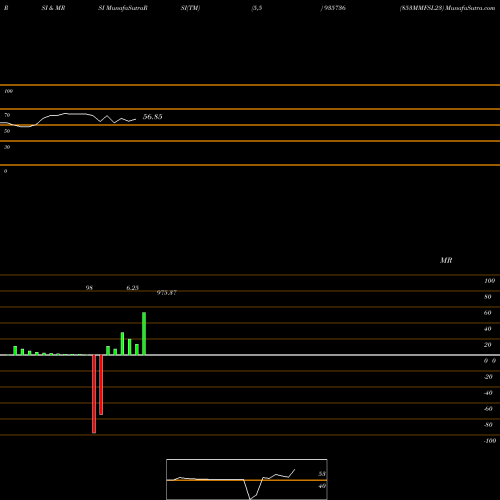Click the RSI value label 56.85

153,117
